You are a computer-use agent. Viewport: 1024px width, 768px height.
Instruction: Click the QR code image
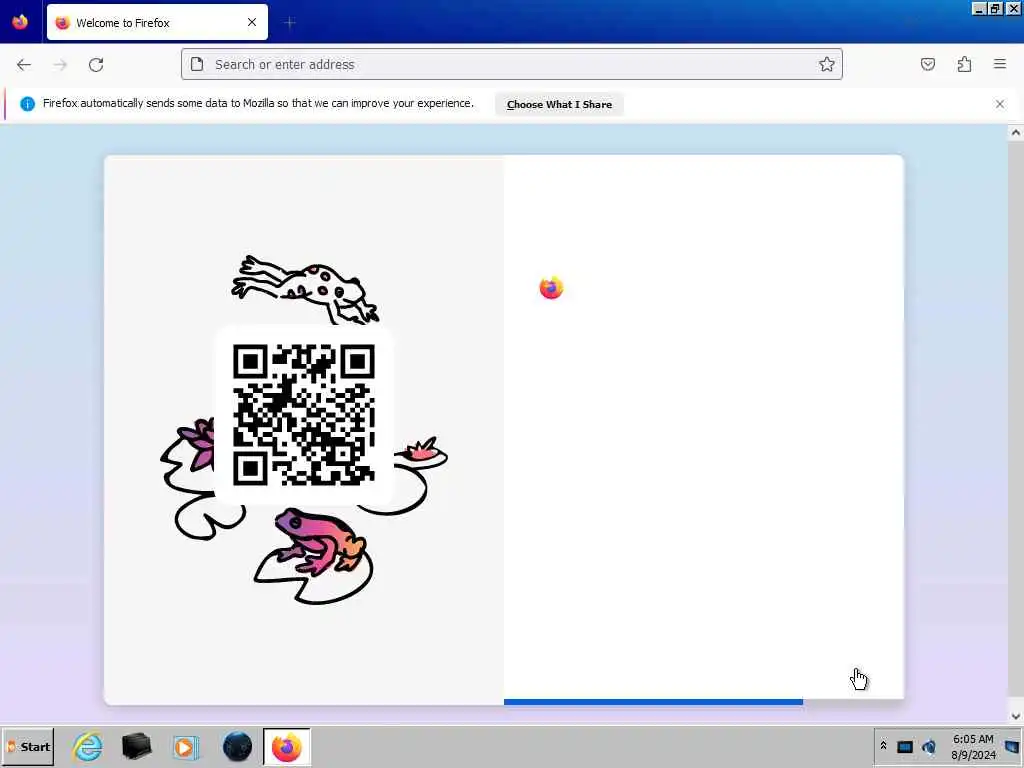click(x=304, y=415)
